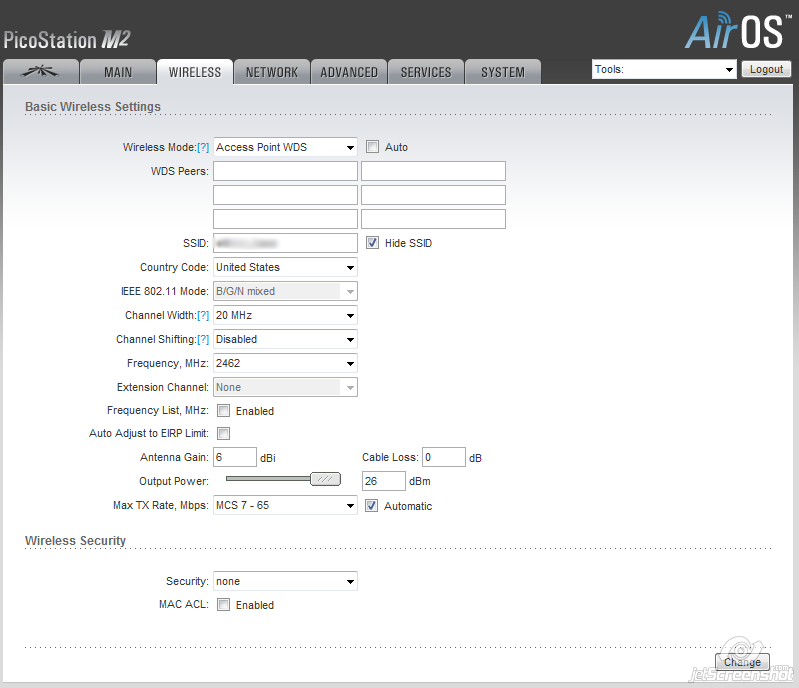Click the Output Power slider handle

[x=325, y=480]
